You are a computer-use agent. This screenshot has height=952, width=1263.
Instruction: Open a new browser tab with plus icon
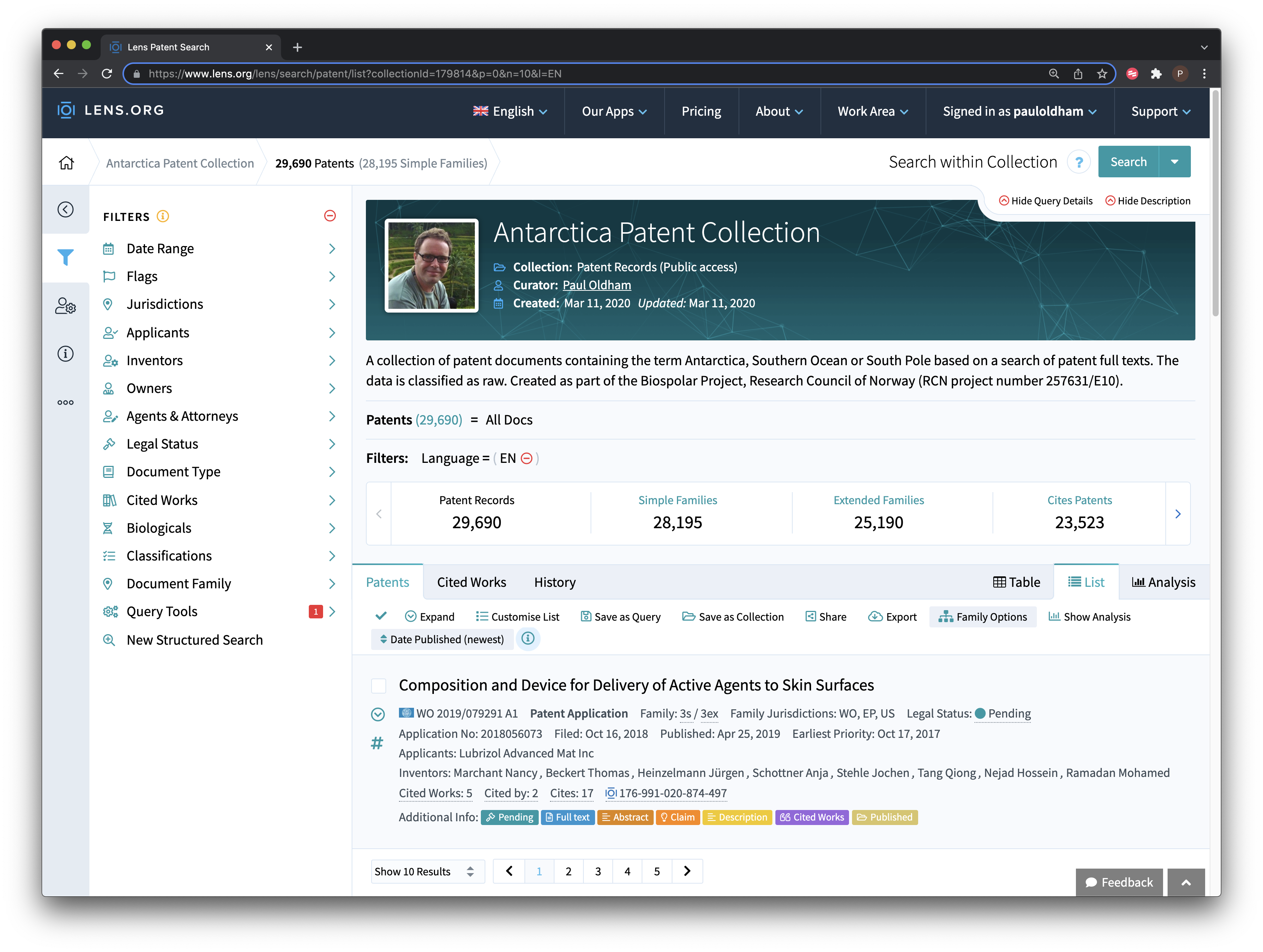pyautogui.click(x=298, y=47)
